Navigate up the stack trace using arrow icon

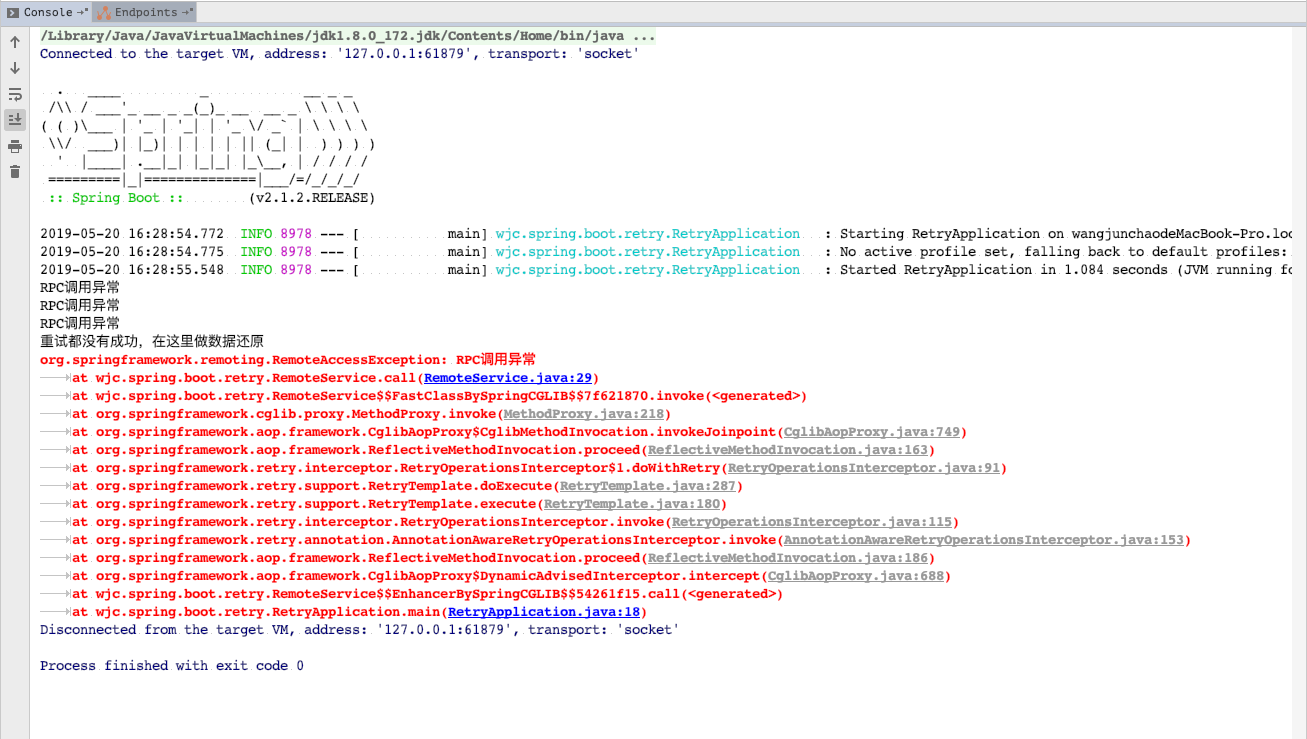pyautogui.click(x=14, y=42)
